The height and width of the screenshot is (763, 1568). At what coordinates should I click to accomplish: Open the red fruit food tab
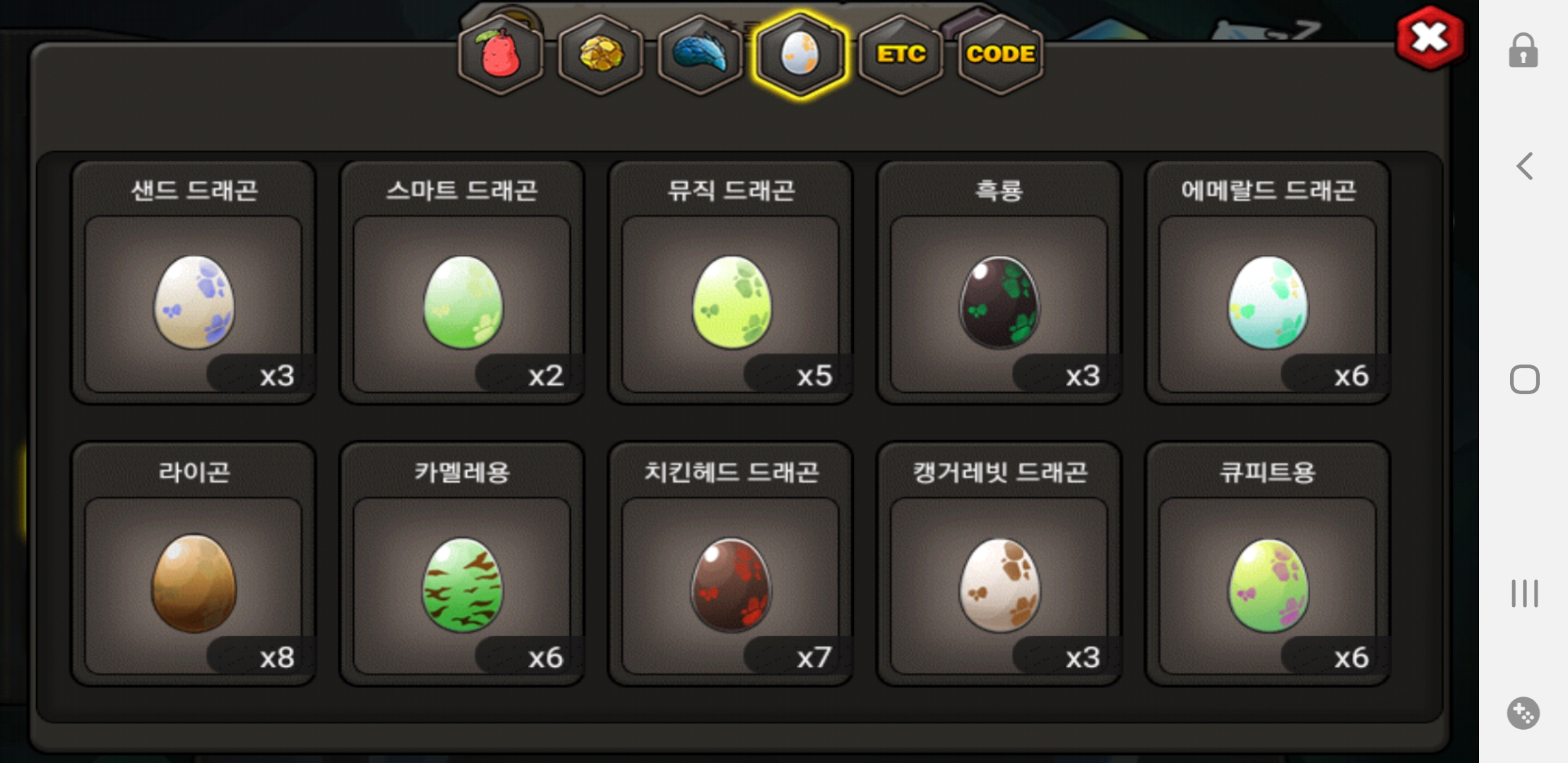tap(501, 54)
